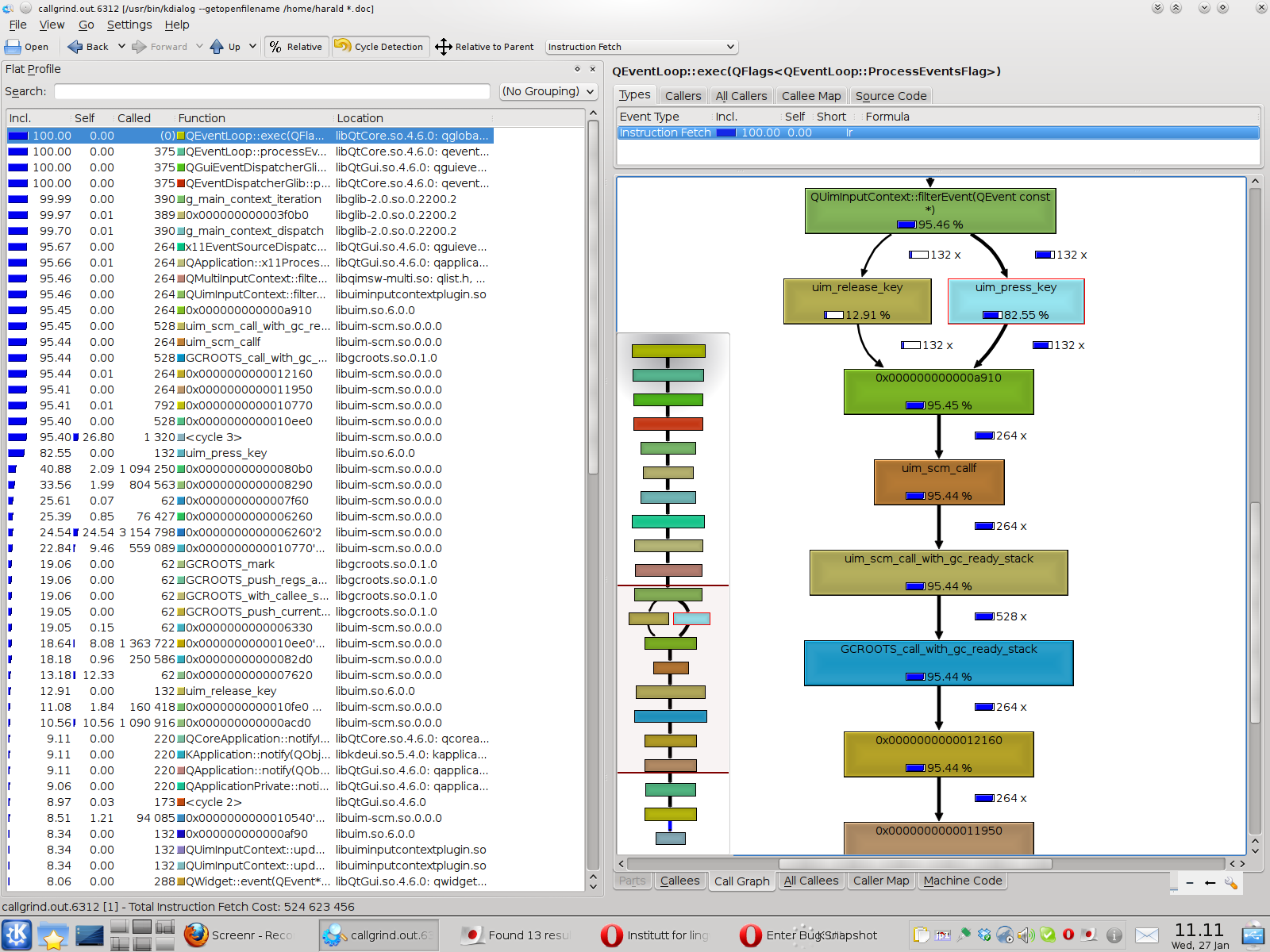Click the color square beside uim_release_key row
The height and width of the screenshot is (952, 1270).
tap(181, 691)
